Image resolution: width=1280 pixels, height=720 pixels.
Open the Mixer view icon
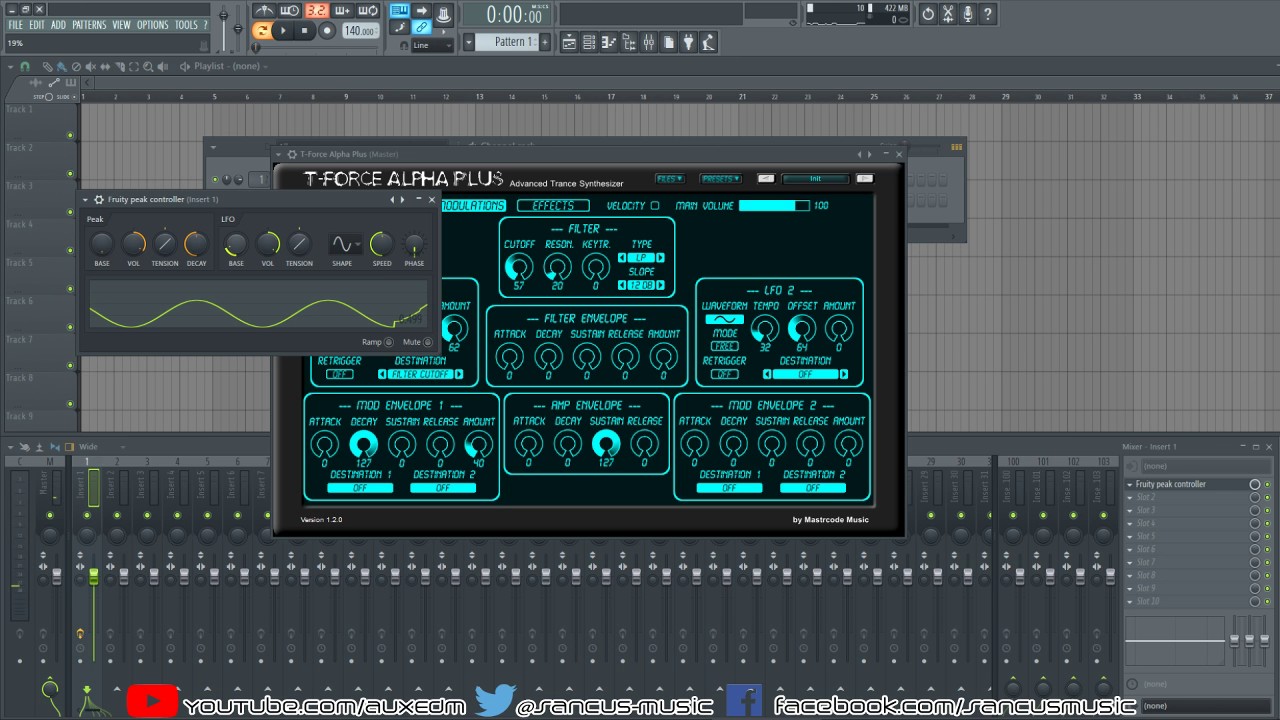pyautogui.click(x=648, y=42)
